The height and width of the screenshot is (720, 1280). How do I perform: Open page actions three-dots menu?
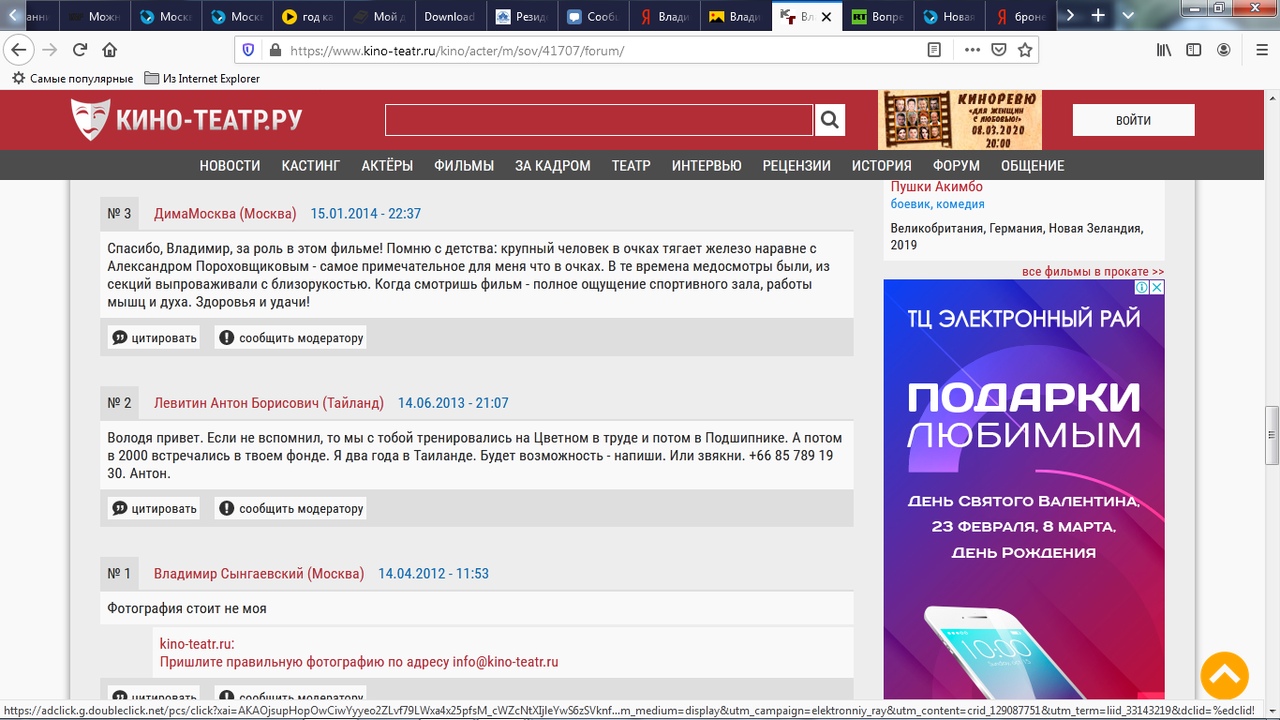point(972,50)
